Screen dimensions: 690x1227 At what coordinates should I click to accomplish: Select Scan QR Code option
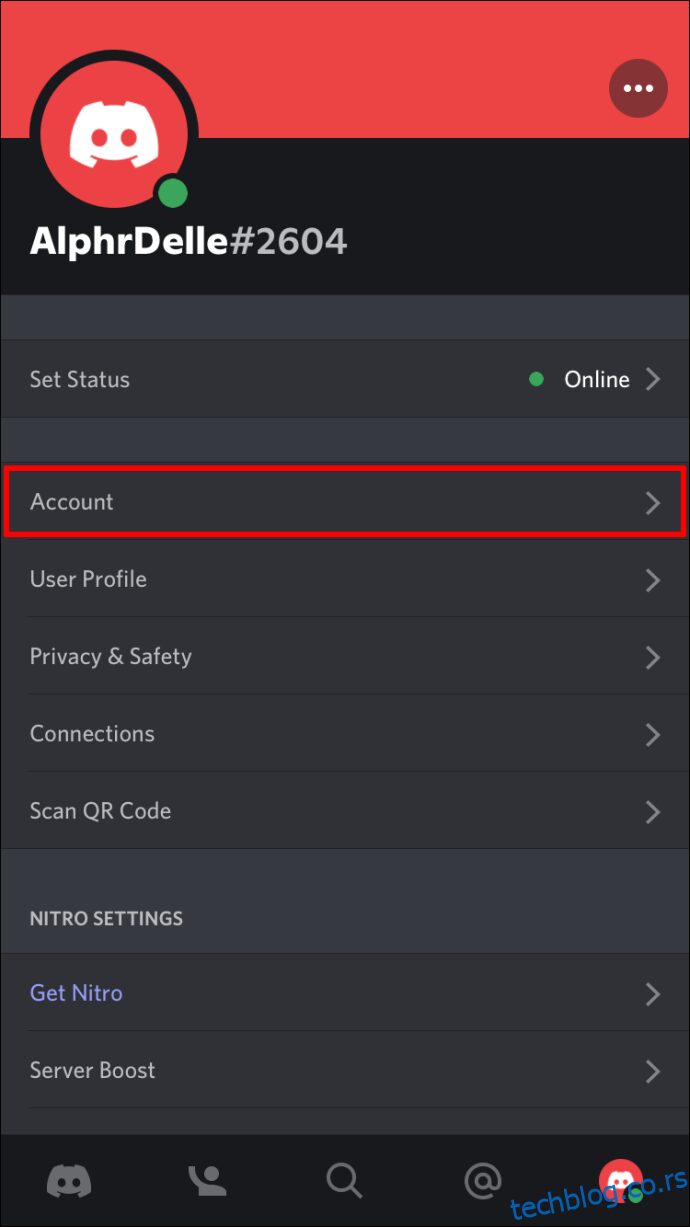345,811
